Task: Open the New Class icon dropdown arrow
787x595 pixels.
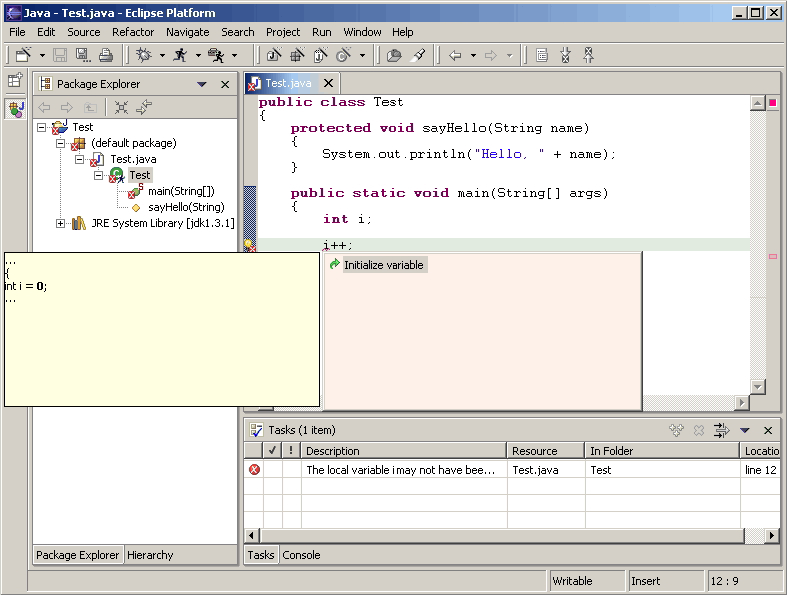Action: [x=362, y=56]
